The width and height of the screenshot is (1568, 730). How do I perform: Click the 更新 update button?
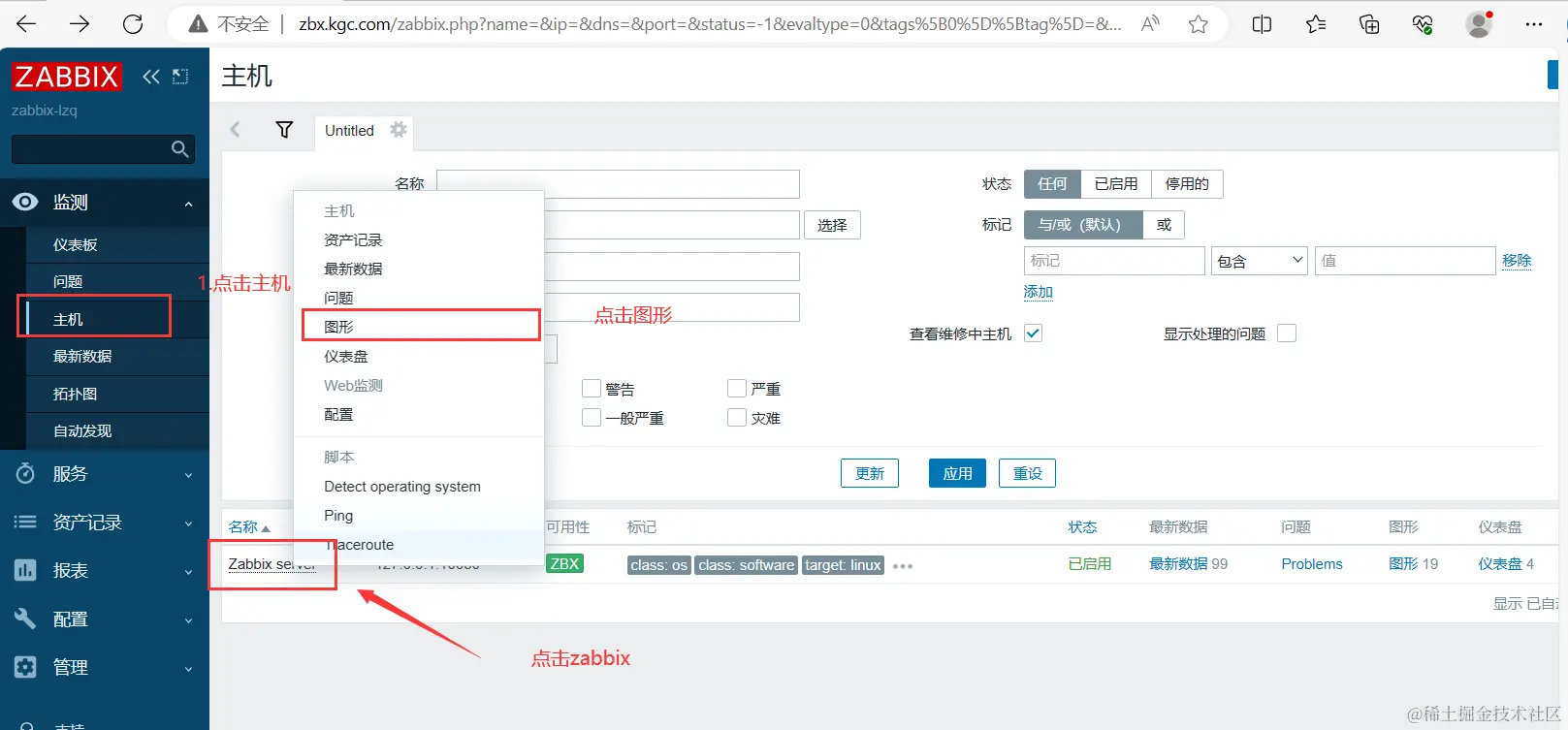(x=870, y=473)
